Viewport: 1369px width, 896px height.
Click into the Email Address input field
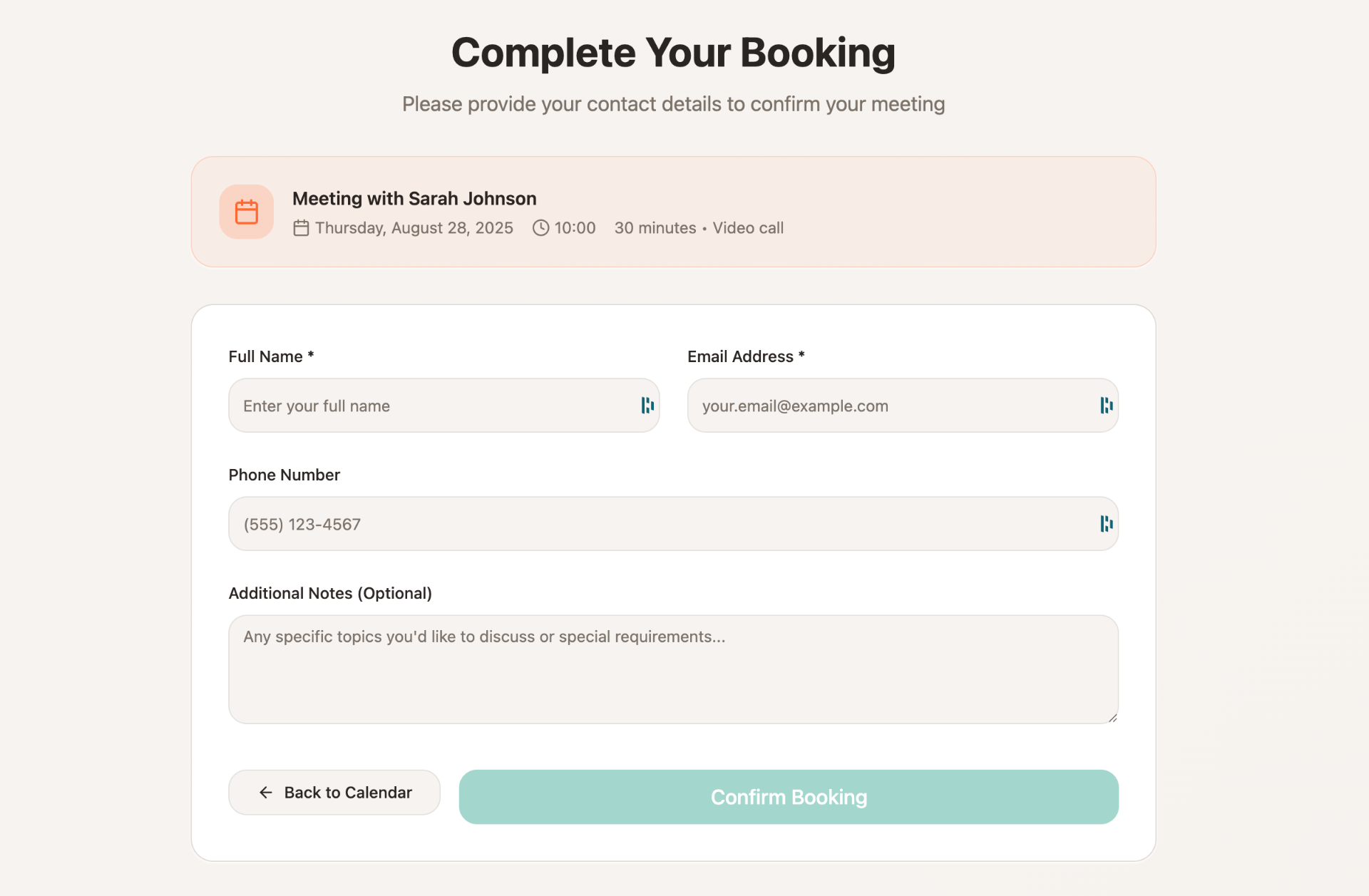point(884,406)
